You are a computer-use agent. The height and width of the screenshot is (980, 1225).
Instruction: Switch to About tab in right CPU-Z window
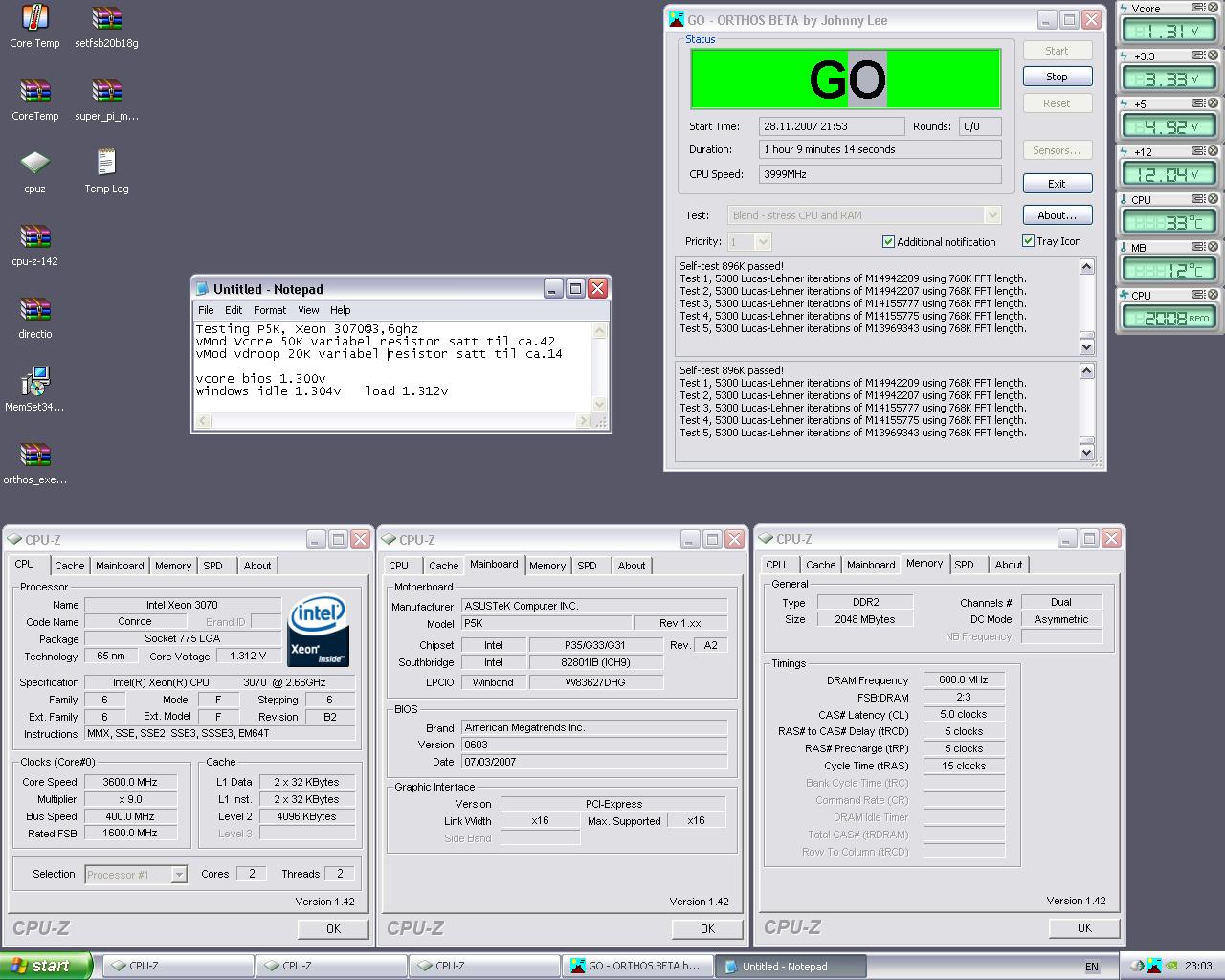1009,565
